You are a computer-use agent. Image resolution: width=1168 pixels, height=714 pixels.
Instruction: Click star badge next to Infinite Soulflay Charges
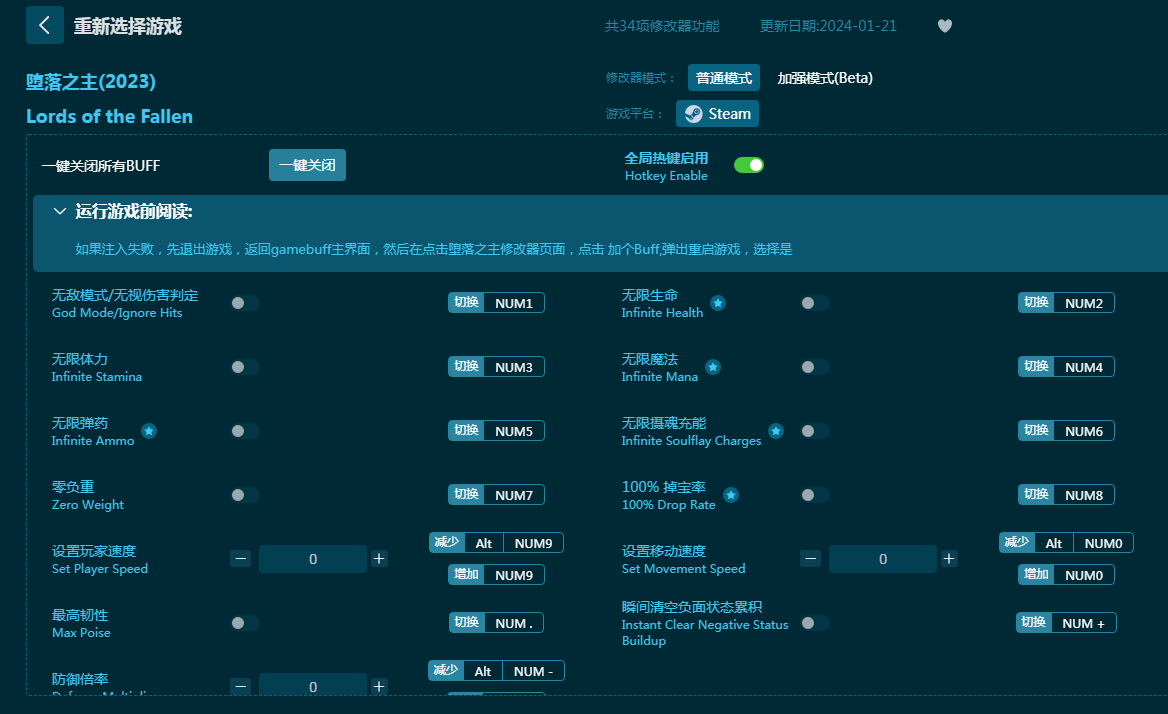(x=776, y=431)
